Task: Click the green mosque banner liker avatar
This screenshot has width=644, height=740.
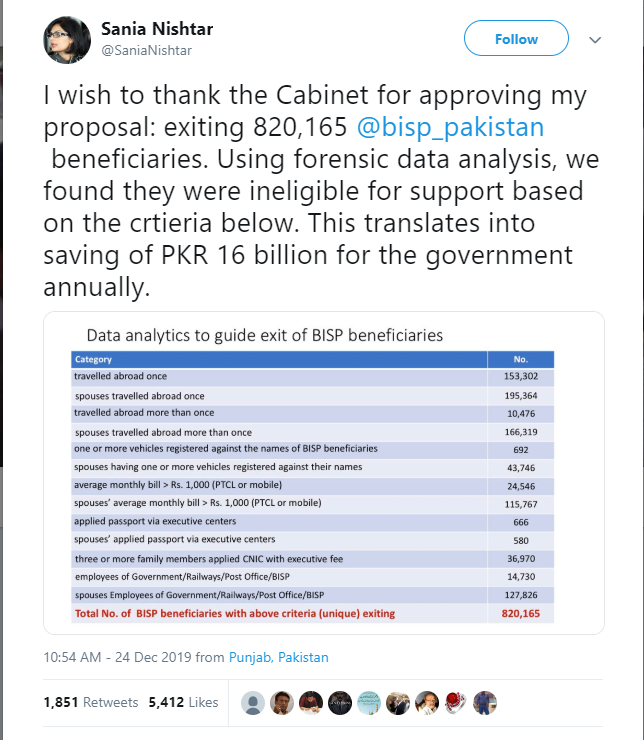Action: [x=370, y=703]
